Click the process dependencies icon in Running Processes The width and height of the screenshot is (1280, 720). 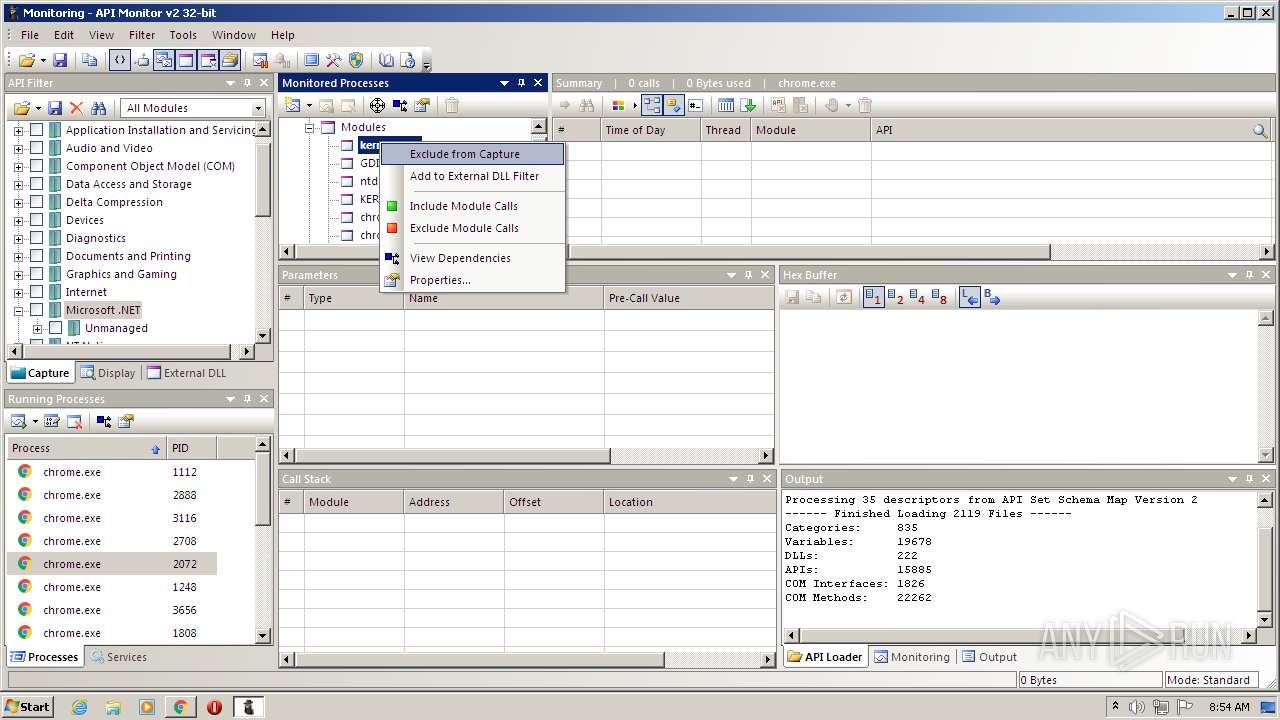104,421
